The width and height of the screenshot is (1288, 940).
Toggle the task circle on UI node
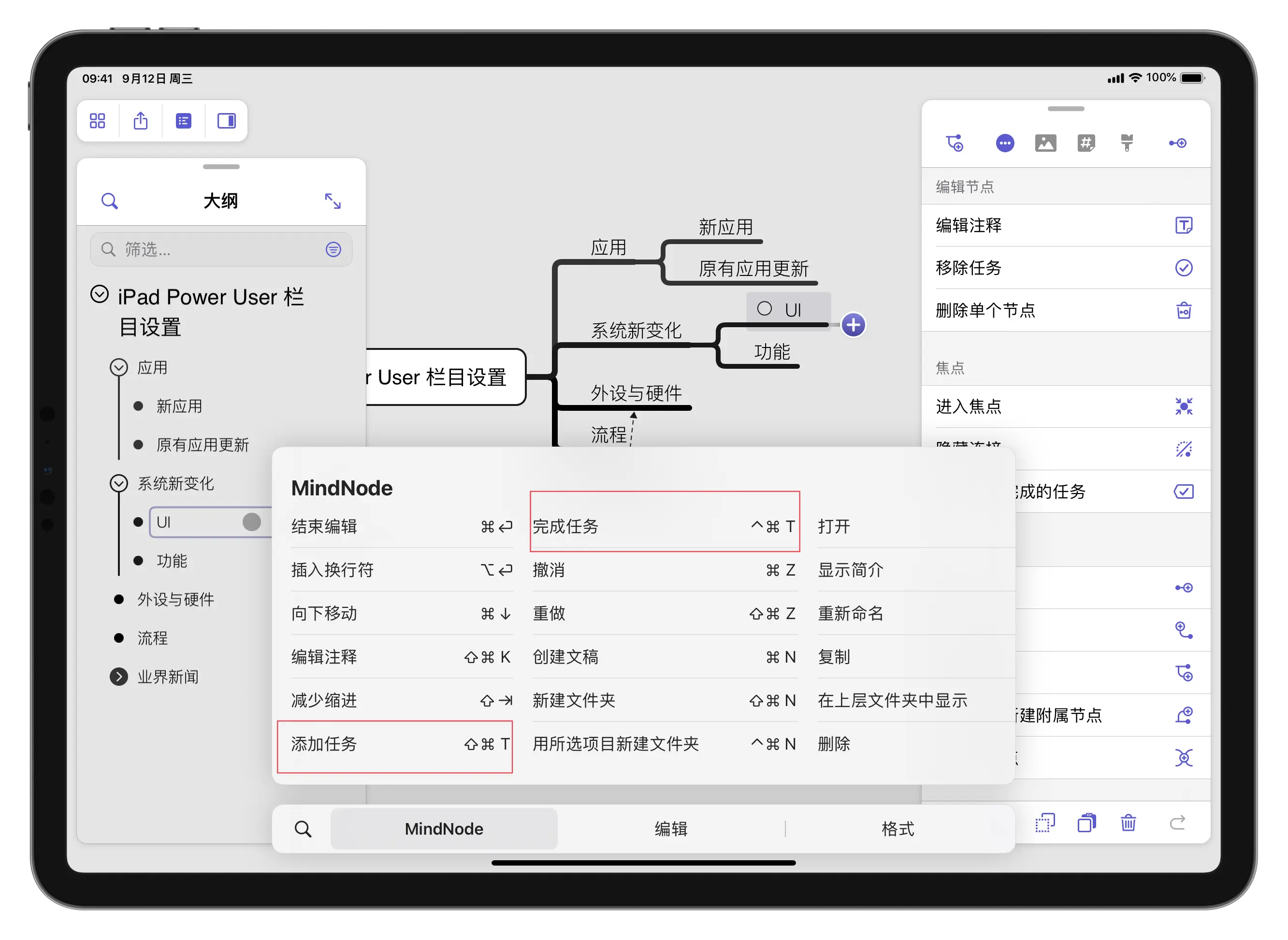pos(765,309)
